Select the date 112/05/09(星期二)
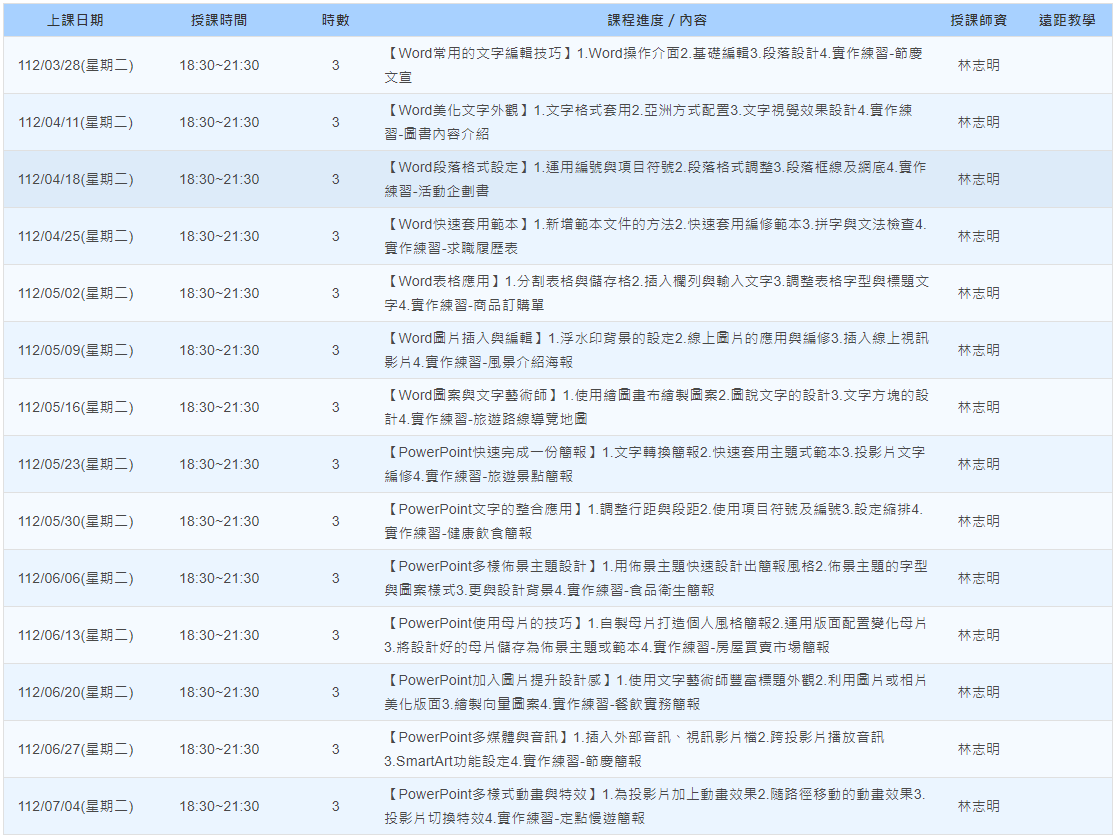Screen dimensions: 1115x836 (75, 350)
